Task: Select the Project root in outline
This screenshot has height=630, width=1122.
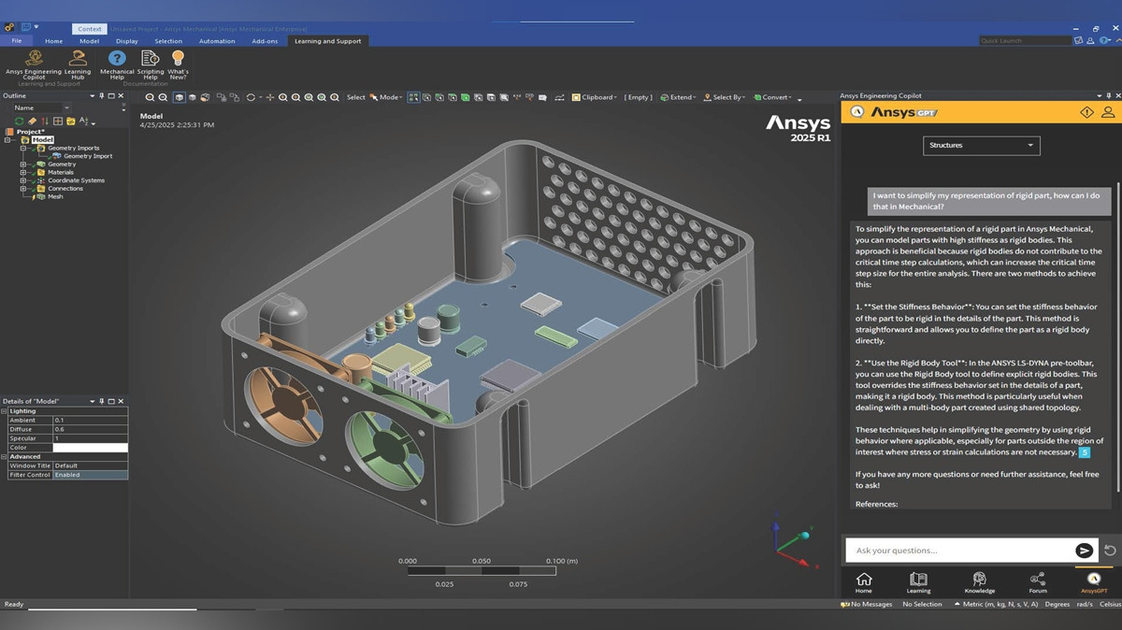Action: click(x=30, y=132)
